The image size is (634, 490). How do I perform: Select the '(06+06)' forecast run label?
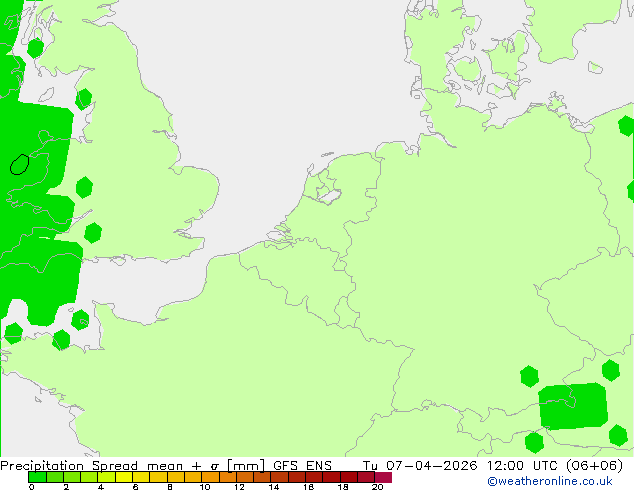(x=594, y=466)
